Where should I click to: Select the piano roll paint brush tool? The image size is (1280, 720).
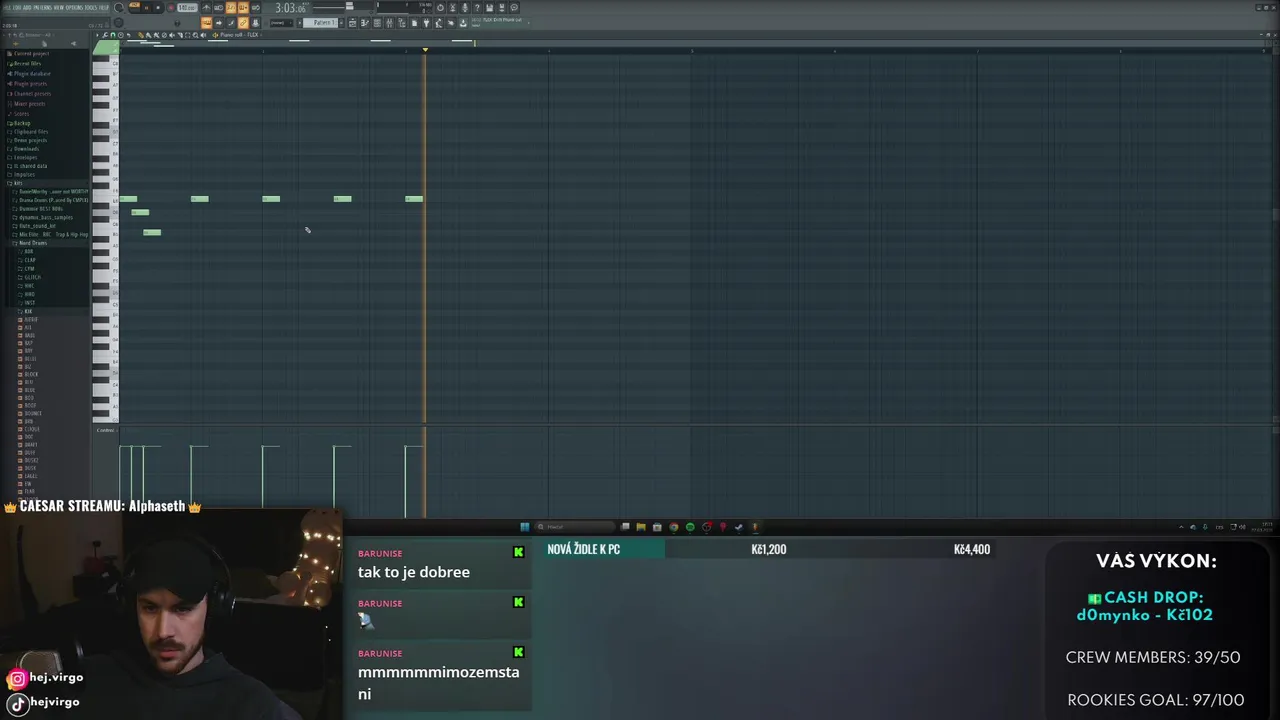pos(148,35)
